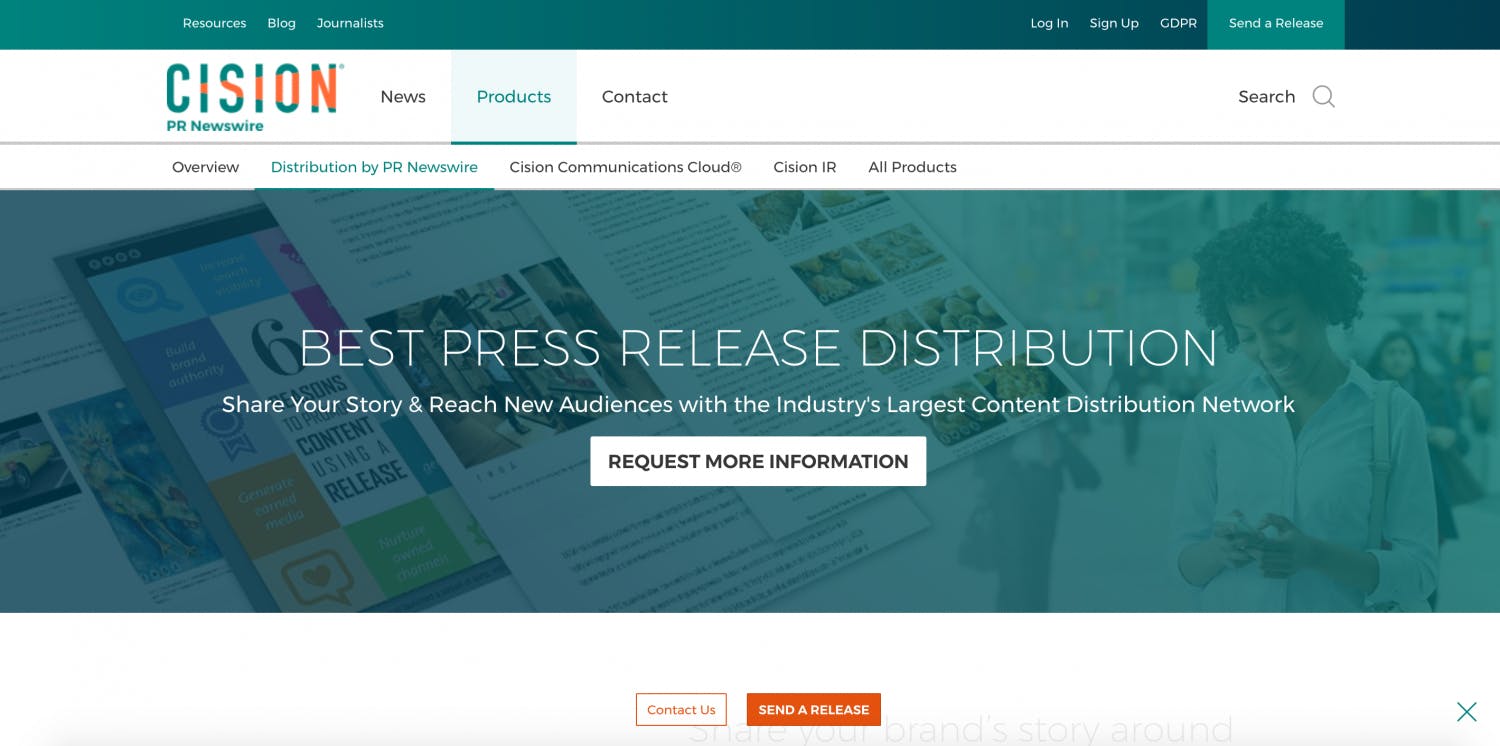This screenshot has height=746, width=1500.
Task: Click the Search label in header
Action: 1266,97
